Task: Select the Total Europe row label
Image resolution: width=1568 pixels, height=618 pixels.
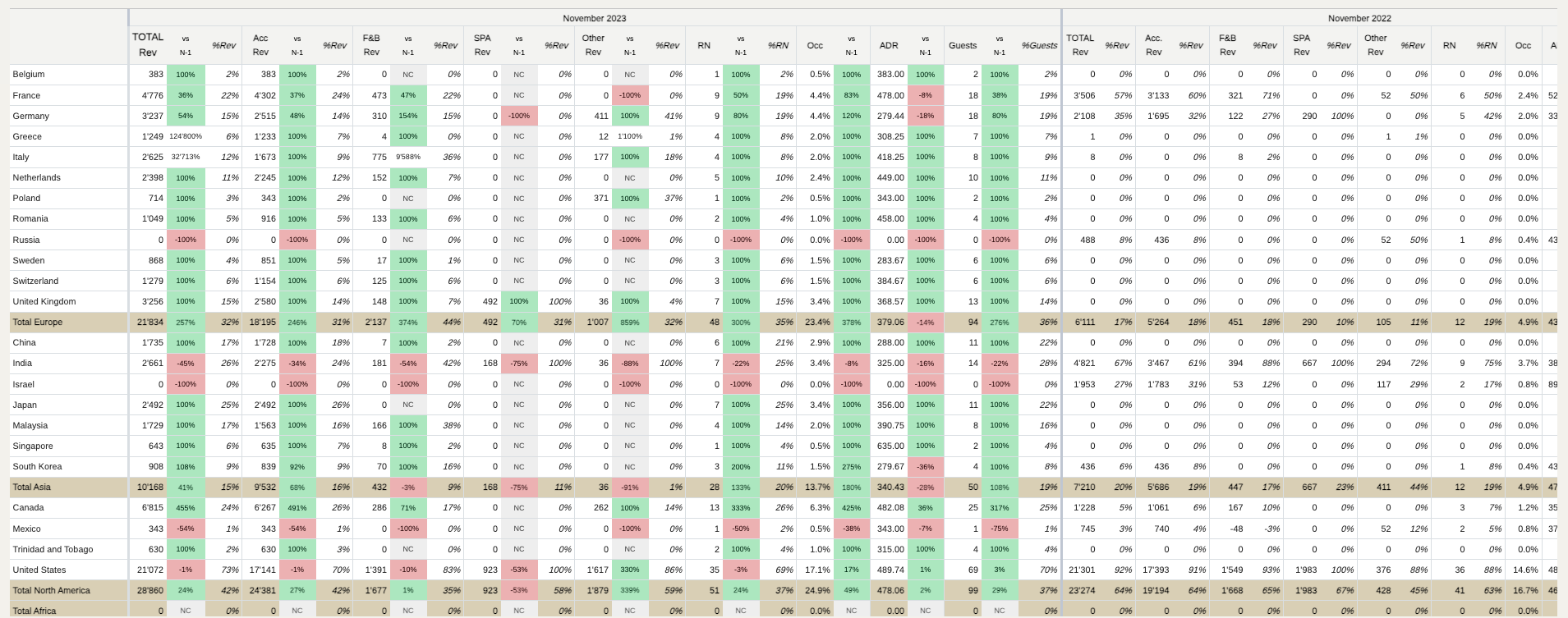Action: (38, 323)
